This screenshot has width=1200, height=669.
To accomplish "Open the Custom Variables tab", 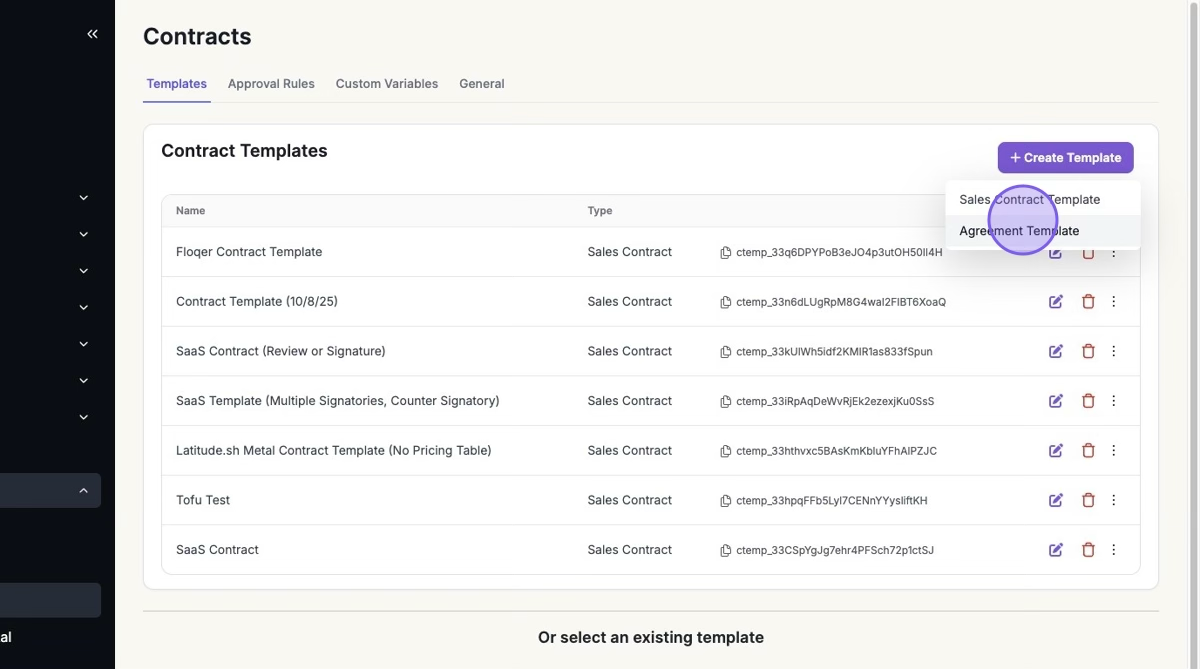I will click(x=386, y=84).
